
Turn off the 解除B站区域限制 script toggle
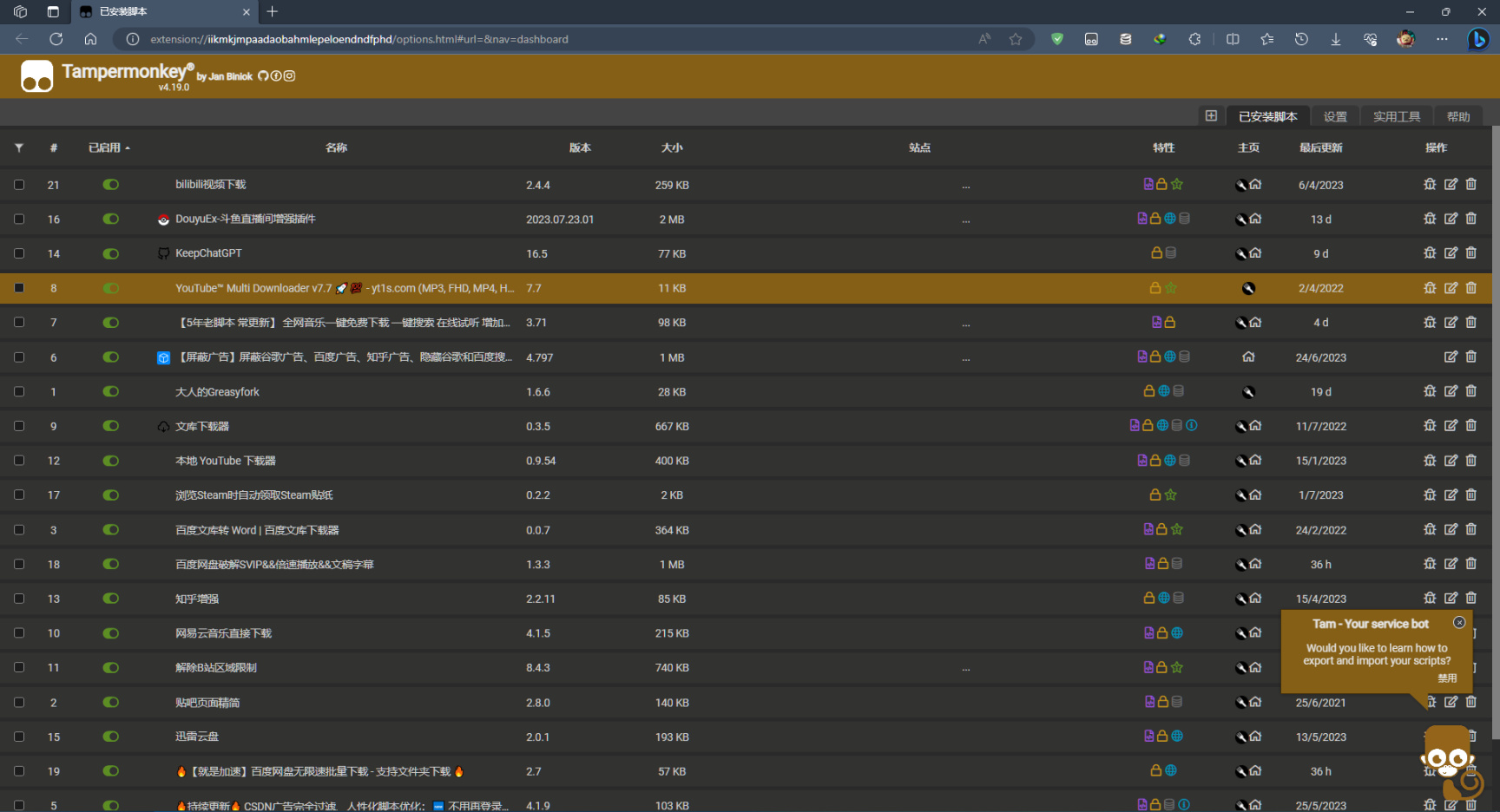(110, 667)
